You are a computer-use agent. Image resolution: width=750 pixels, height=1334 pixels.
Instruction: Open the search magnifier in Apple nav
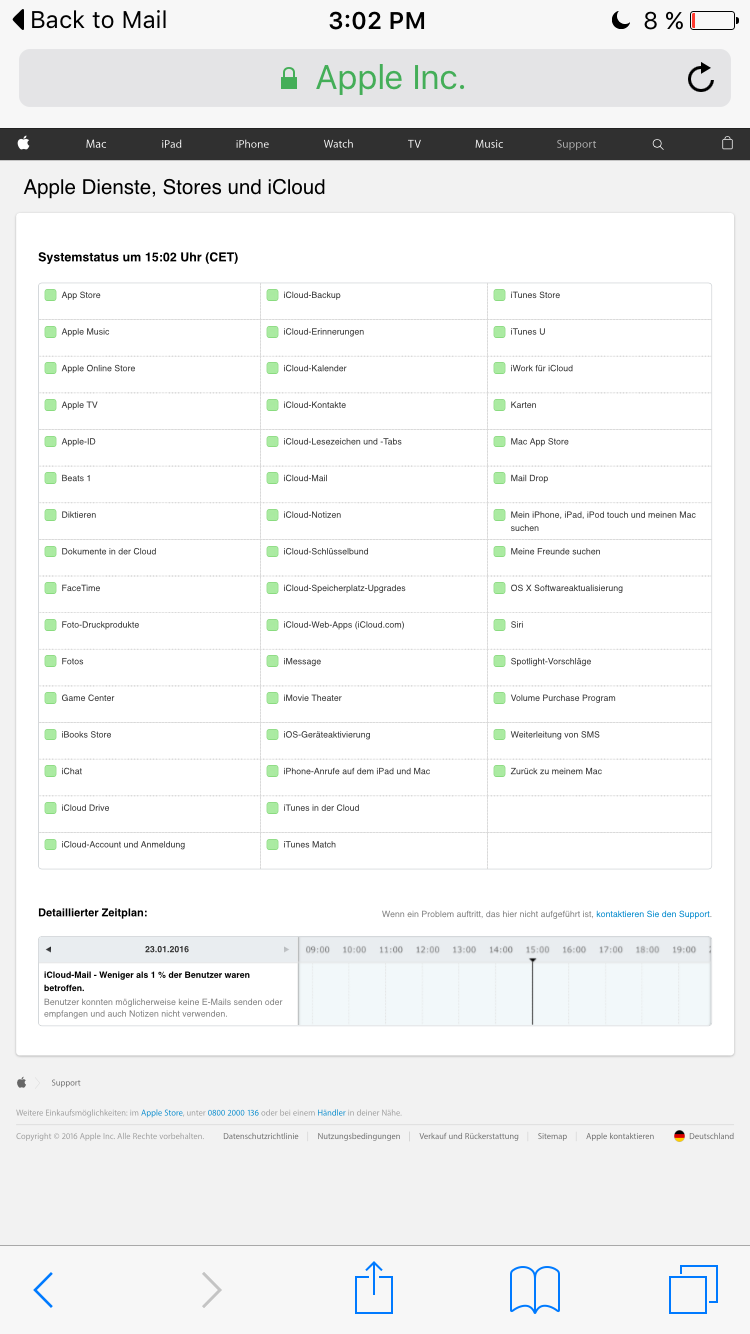pos(658,144)
